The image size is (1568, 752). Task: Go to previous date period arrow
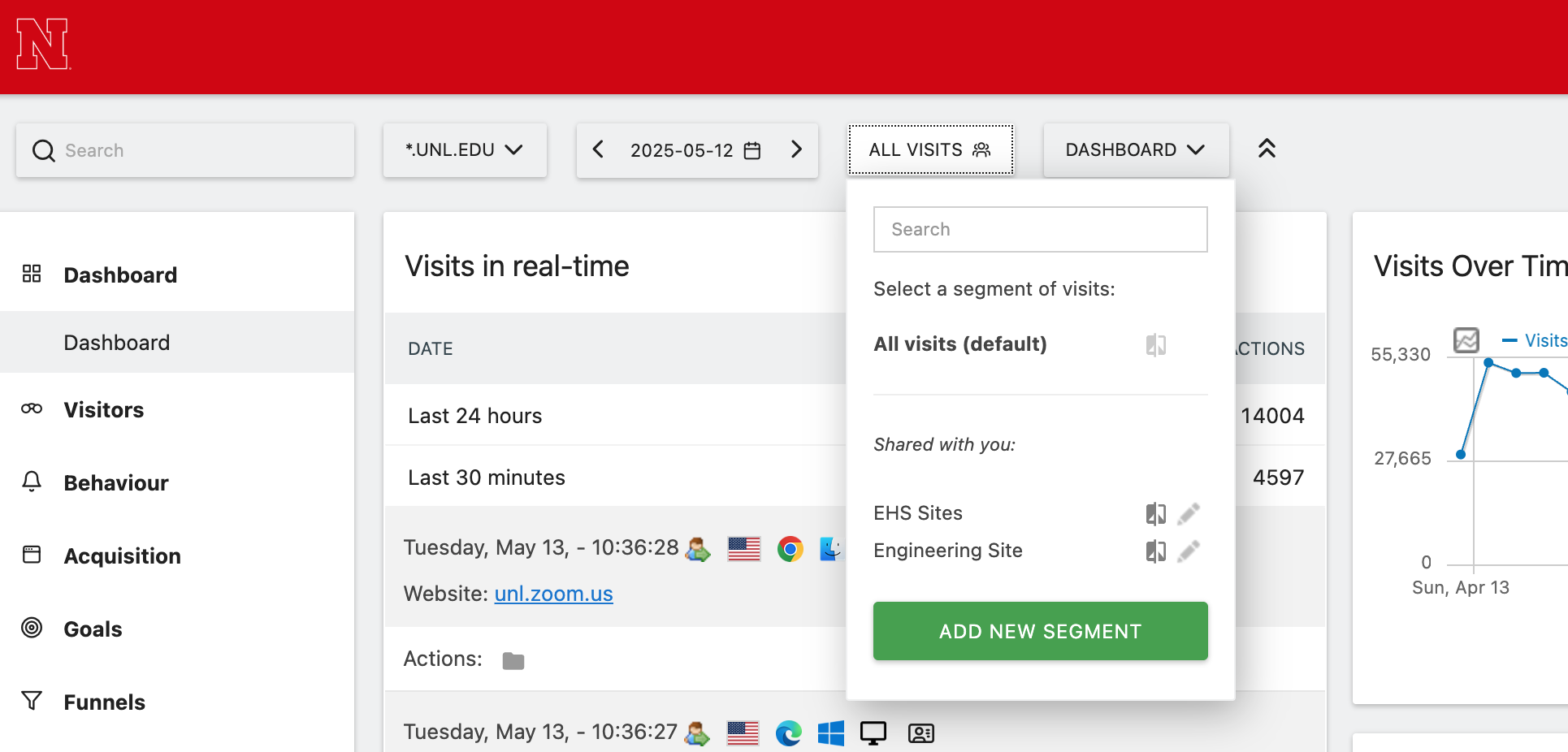599,149
